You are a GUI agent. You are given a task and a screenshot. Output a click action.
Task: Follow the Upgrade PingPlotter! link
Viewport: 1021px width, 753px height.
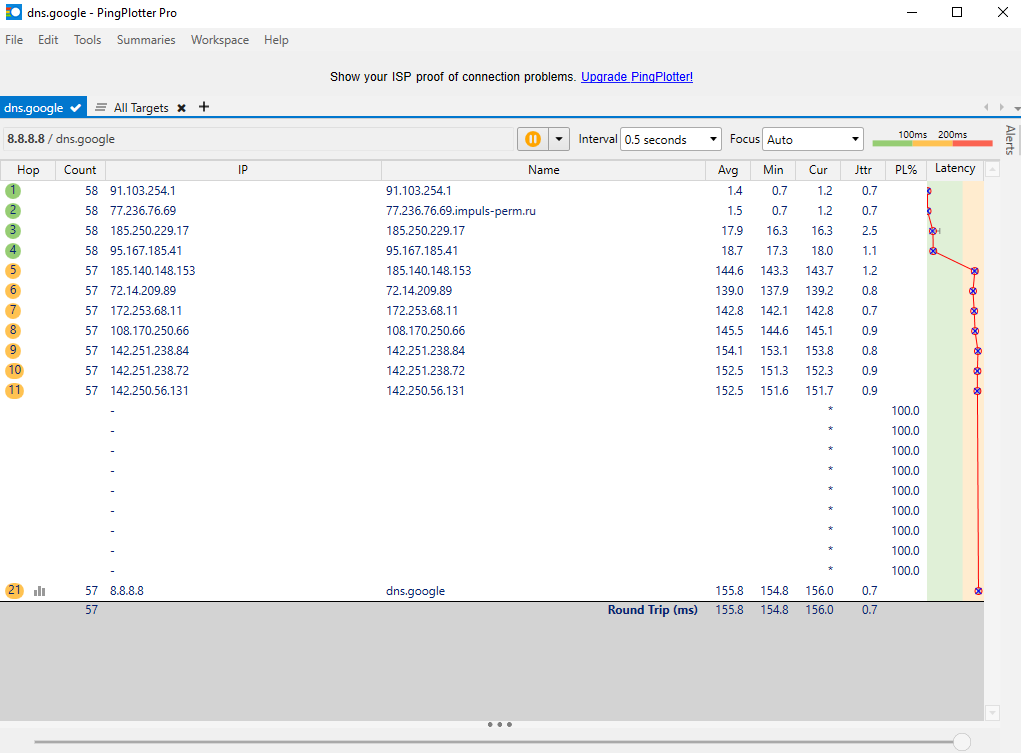coord(637,77)
